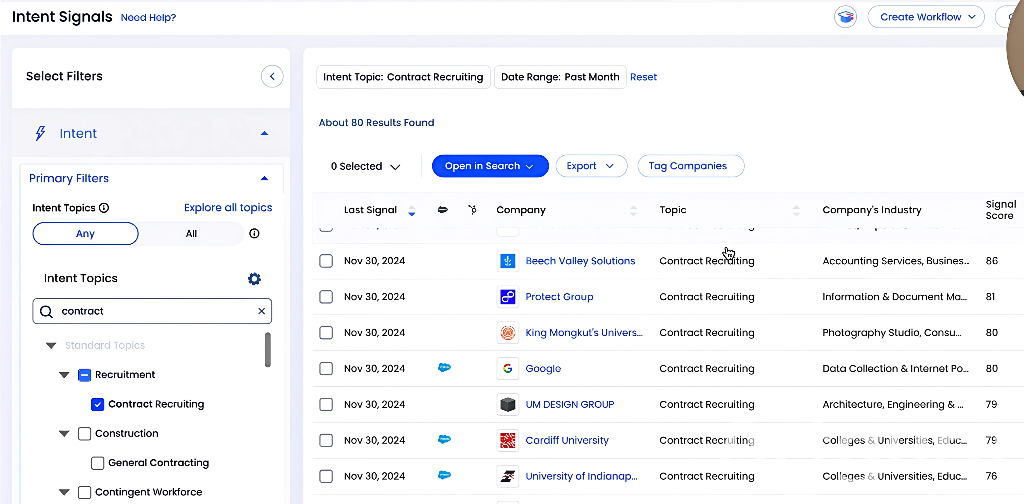Open the Protect Group company link

[559, 297]
